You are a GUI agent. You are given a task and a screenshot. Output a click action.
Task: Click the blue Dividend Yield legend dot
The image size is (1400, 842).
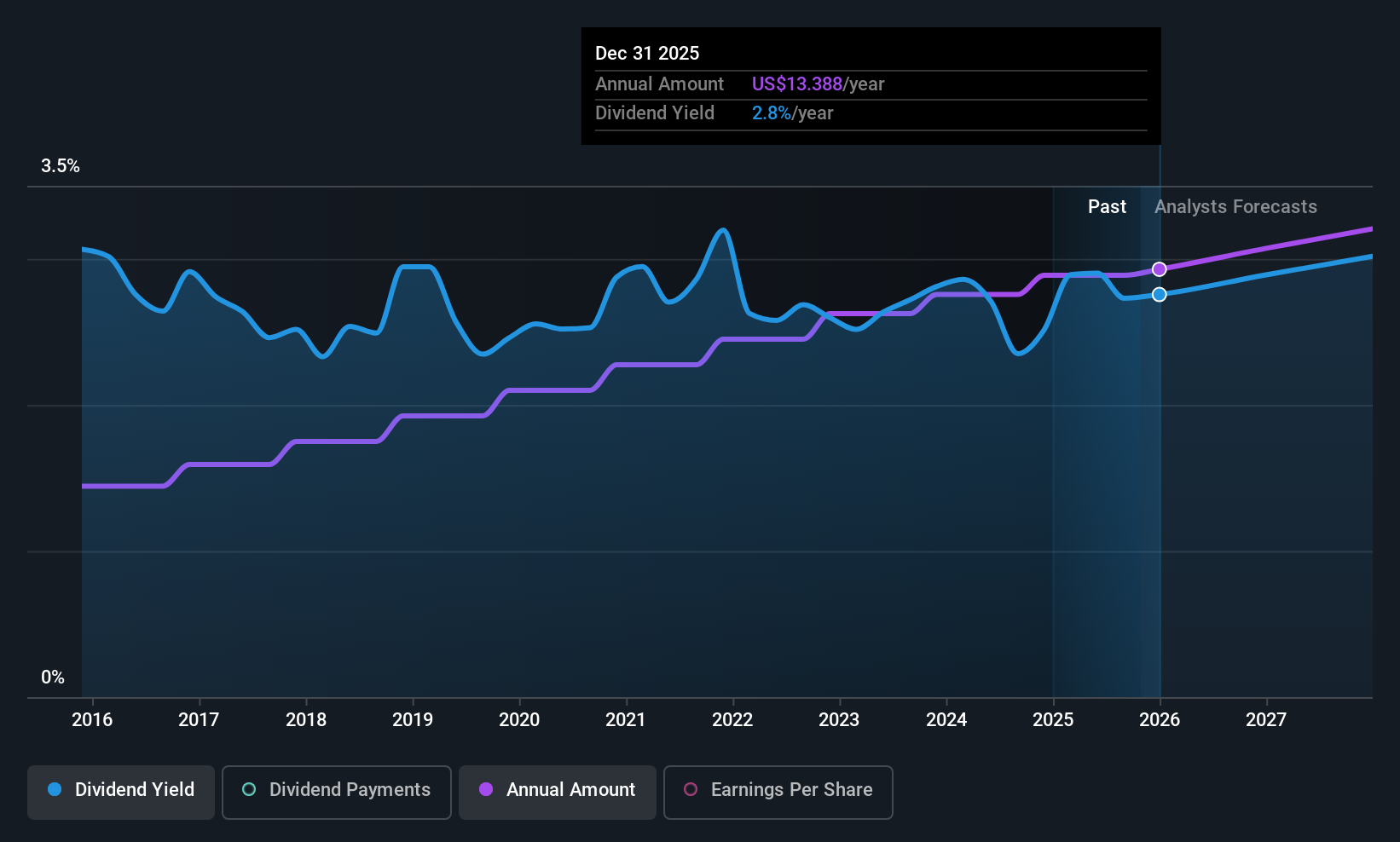coord(55,790)
